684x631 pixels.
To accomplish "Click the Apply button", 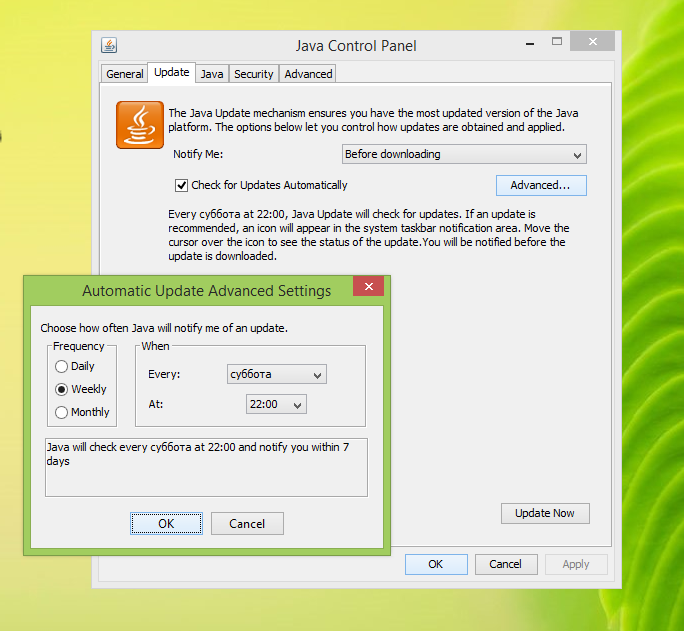I will tap(576, 564).
